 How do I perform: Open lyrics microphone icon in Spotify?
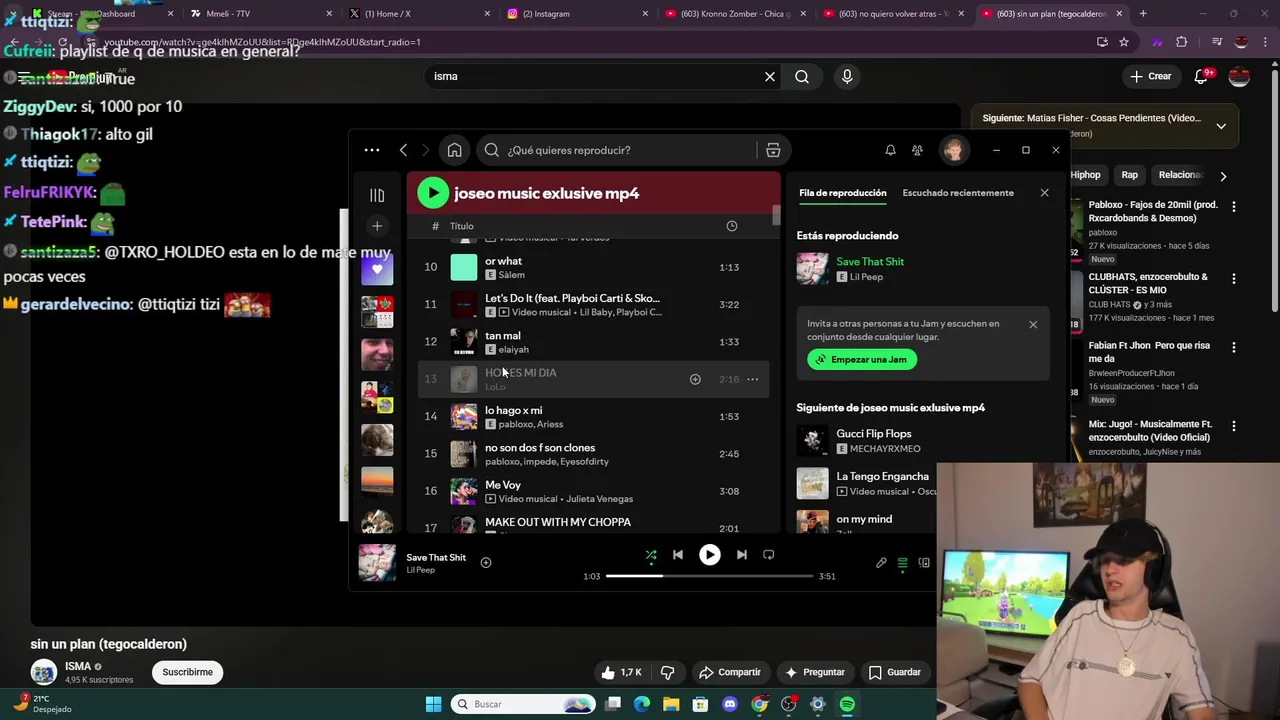(881, 563)
